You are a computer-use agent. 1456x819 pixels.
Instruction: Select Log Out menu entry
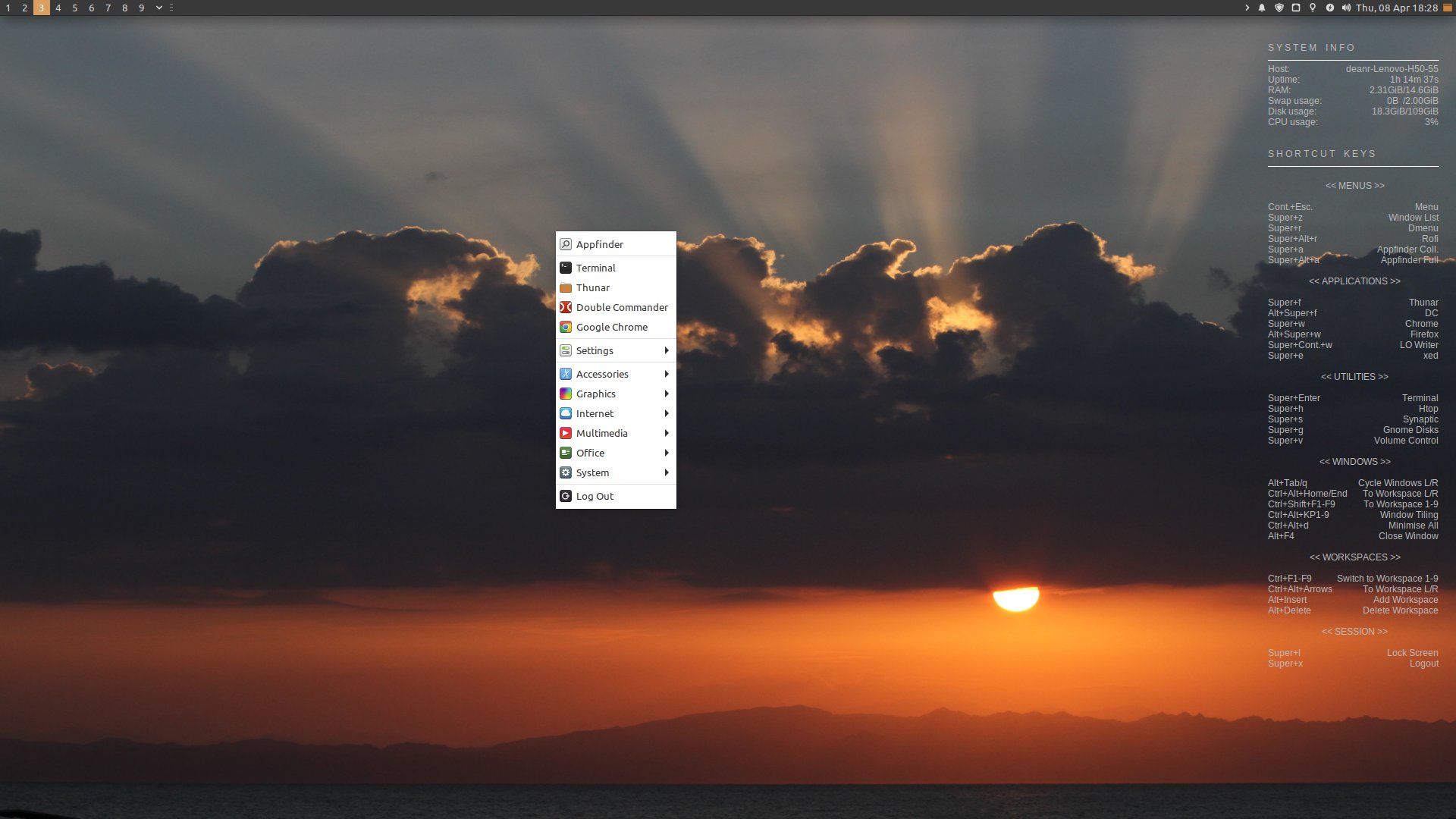(x=595, y=496)
